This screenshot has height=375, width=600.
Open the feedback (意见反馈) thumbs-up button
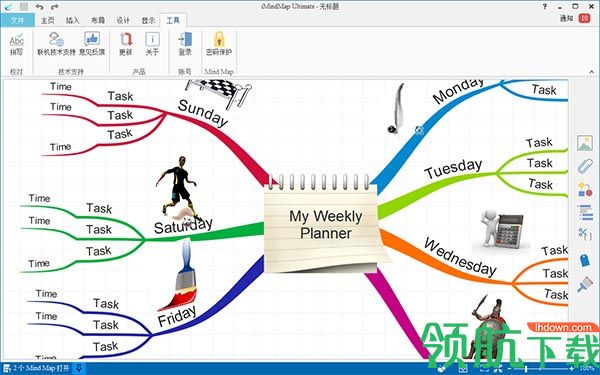pyautogui.click(x=92, y=44)
